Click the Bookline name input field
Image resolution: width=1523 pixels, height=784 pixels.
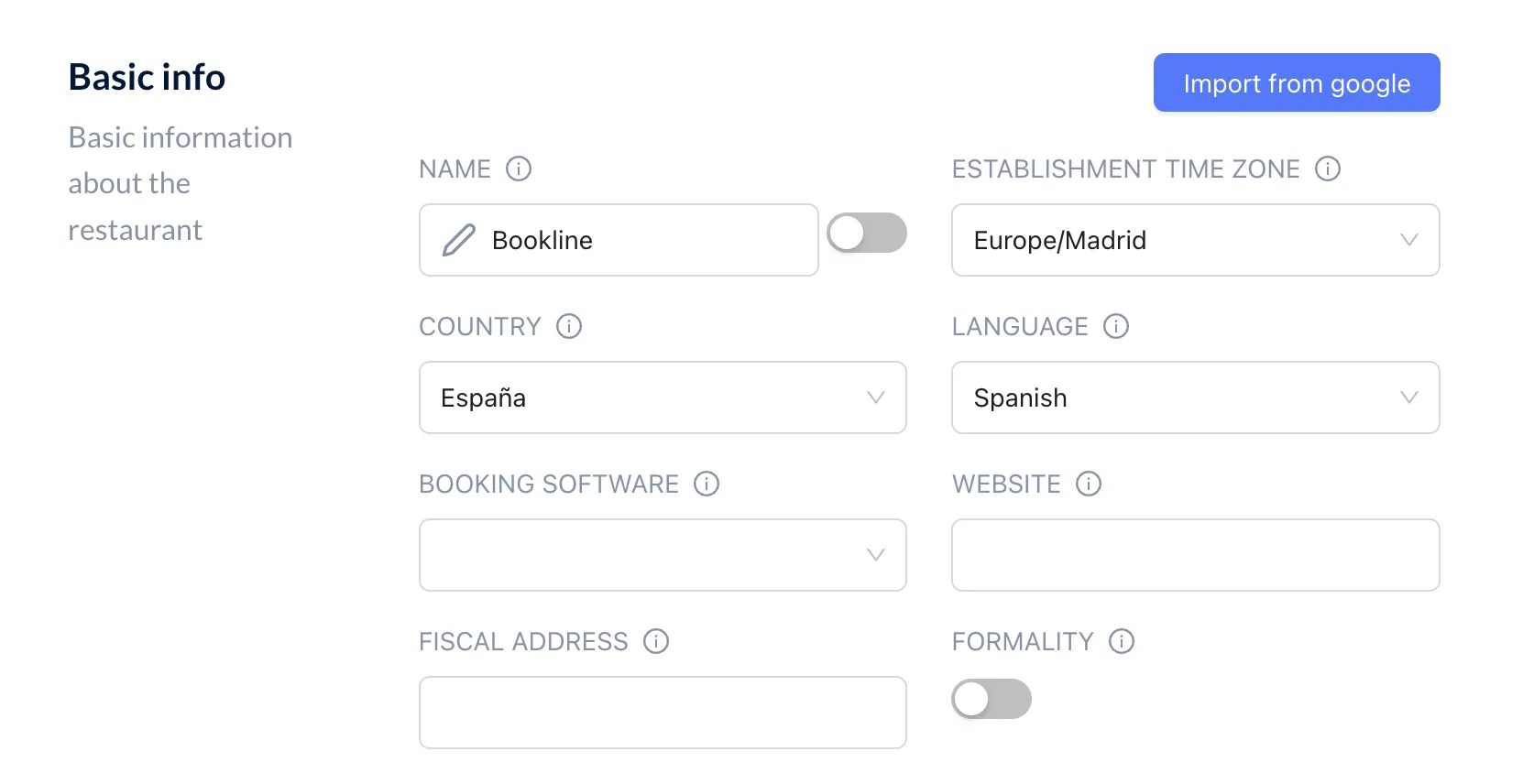tap(619, 240)
